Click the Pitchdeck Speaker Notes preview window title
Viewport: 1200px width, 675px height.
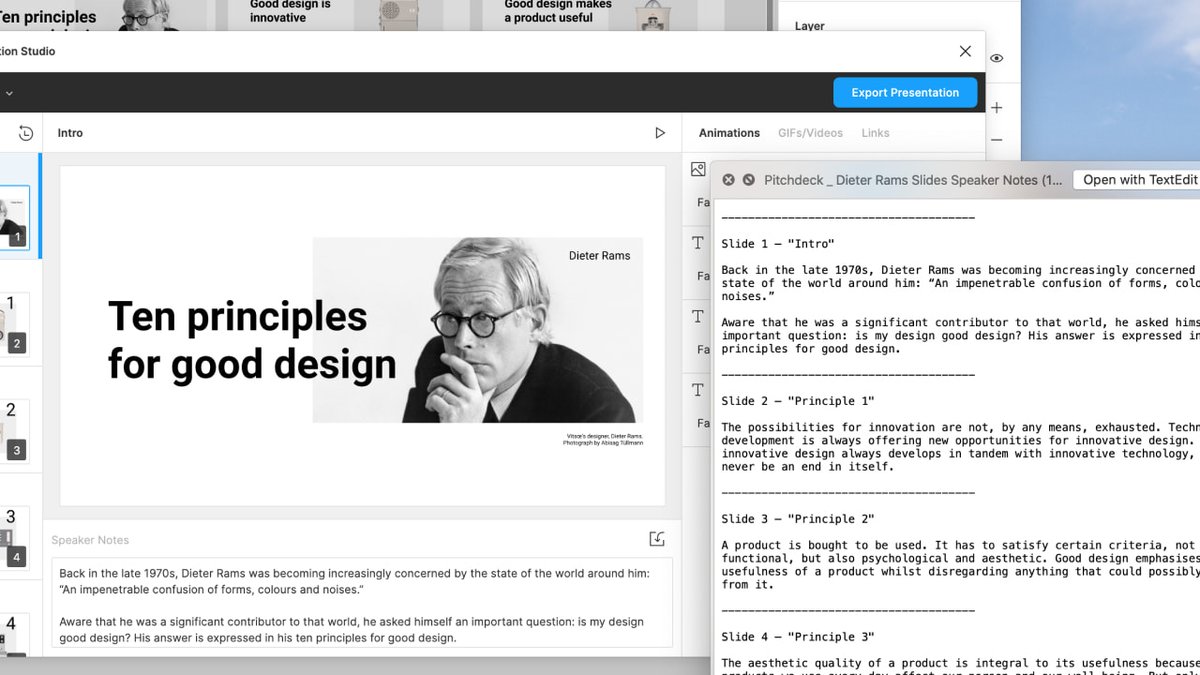pos(913,180)
